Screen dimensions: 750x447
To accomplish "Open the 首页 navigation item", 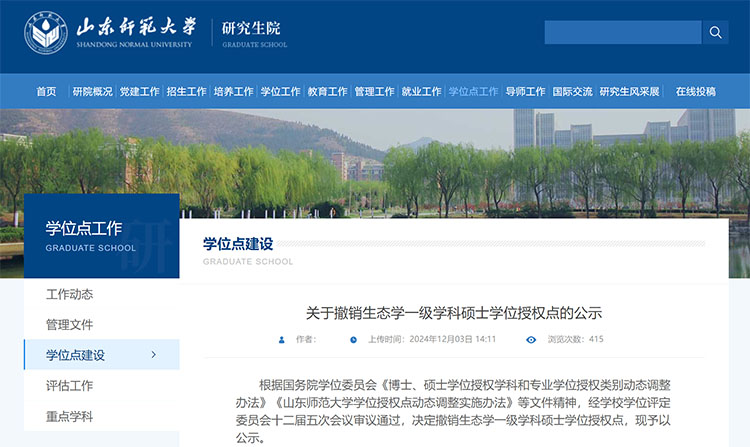I will 46,92.
